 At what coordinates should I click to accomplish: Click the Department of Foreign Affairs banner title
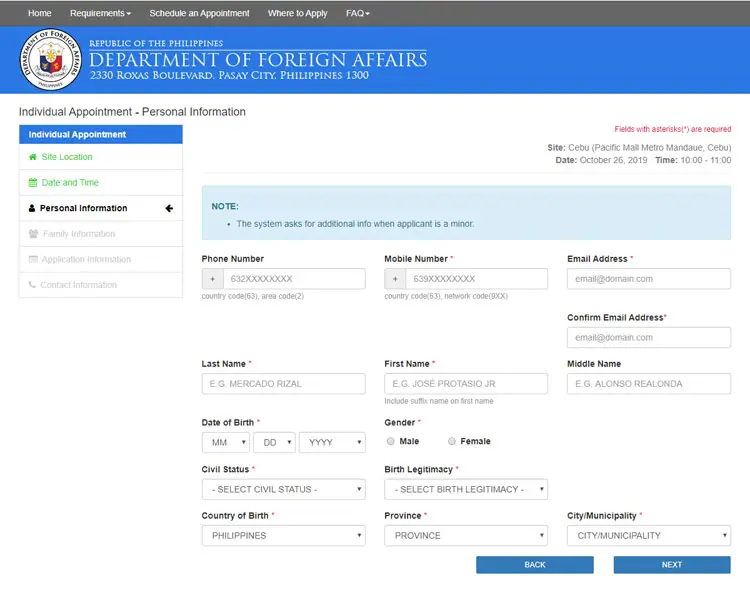click(x=258, y=60)
